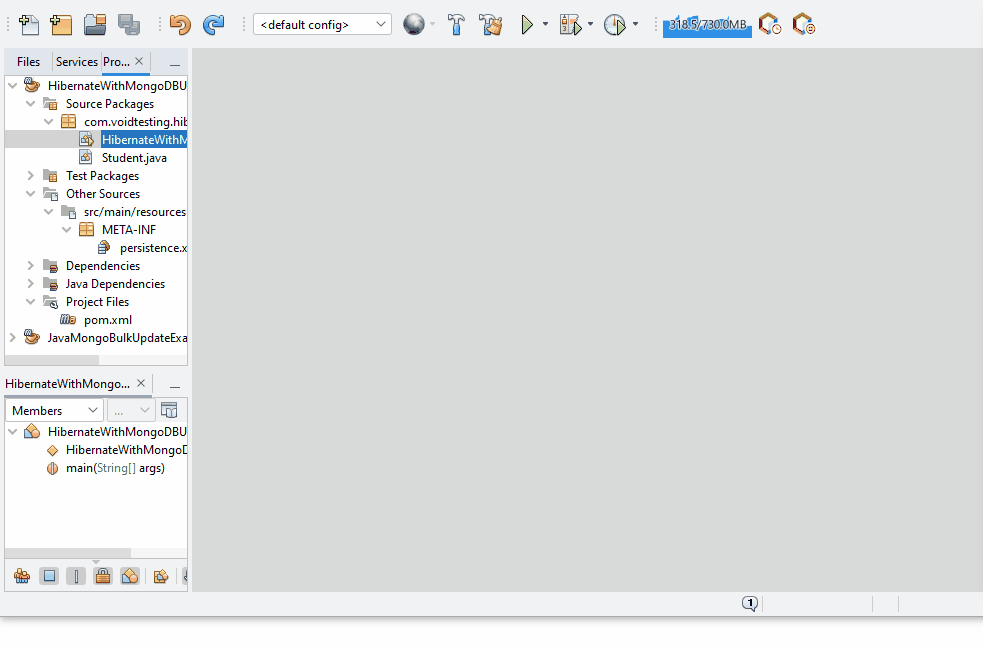Expand the JavaMongoBulkUpdateExa project node
The image size is (983, 649).
(x=13, y=337)
